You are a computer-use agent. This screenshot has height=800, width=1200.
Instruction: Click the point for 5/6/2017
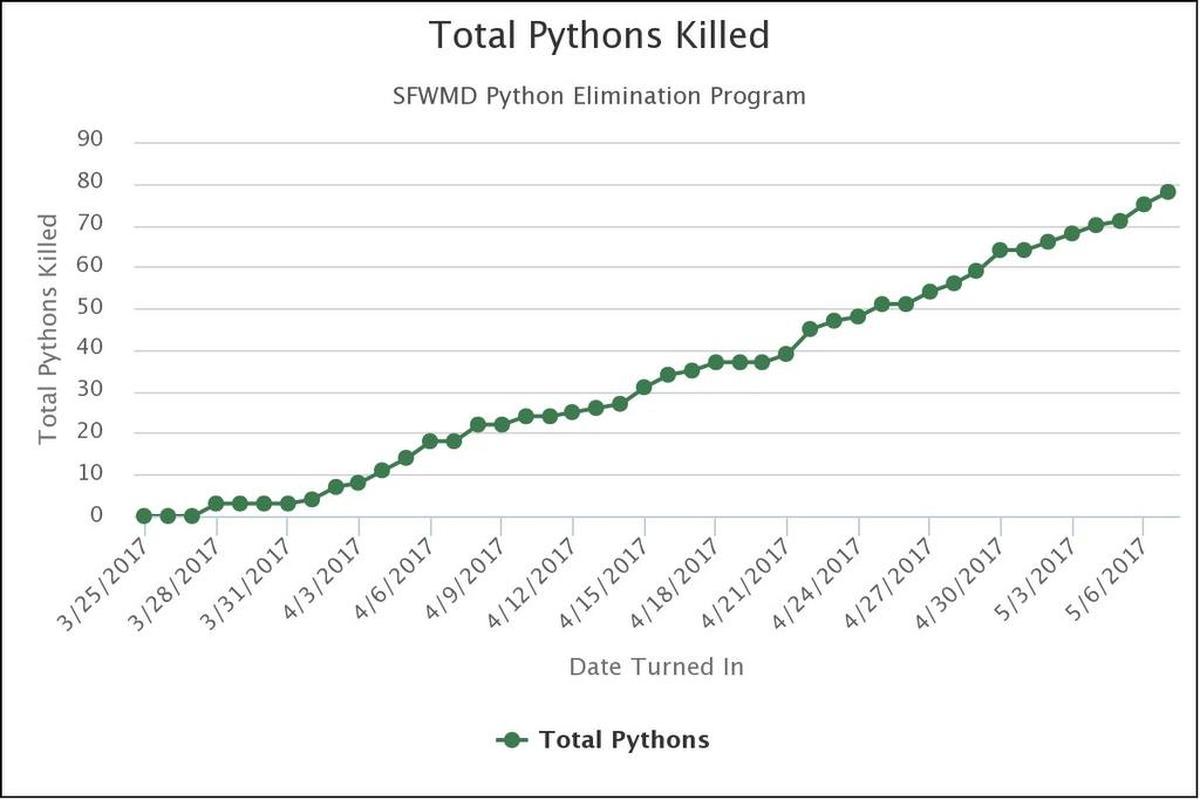(1144, 204)
